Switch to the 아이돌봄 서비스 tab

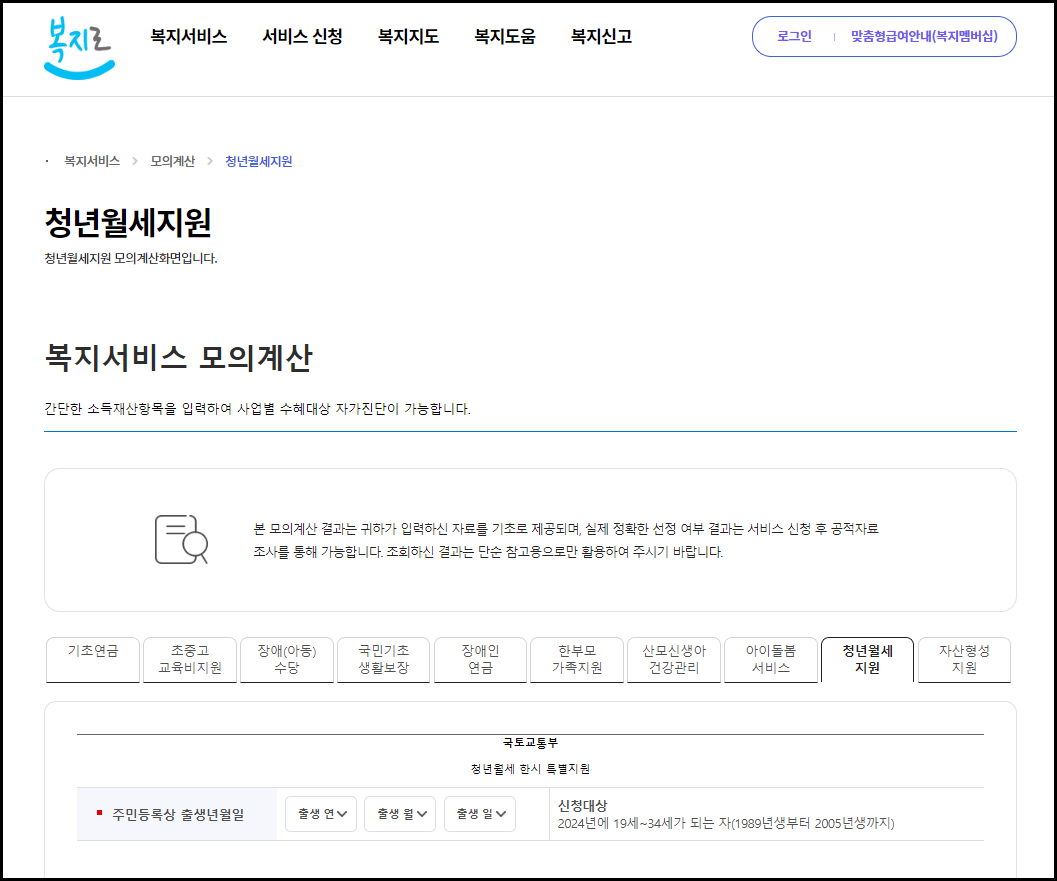[770, 659]
